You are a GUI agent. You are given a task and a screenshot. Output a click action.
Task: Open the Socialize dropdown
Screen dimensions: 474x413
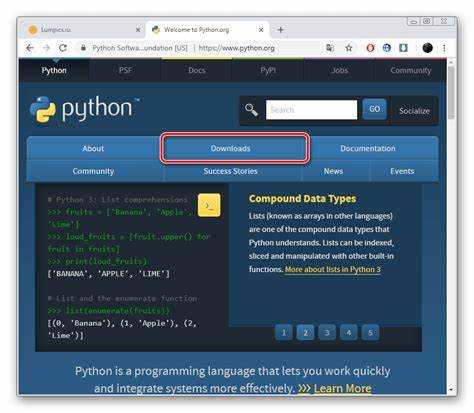[x=414, y=111]
